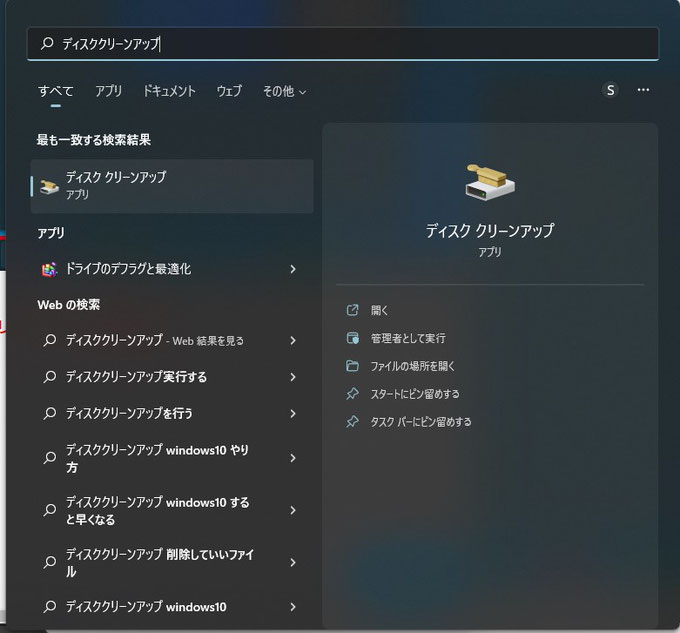Select ディスク クリーンアップ best match result
Image resolution: width=680 pixels, height=633 pixels.
point(172,186)
